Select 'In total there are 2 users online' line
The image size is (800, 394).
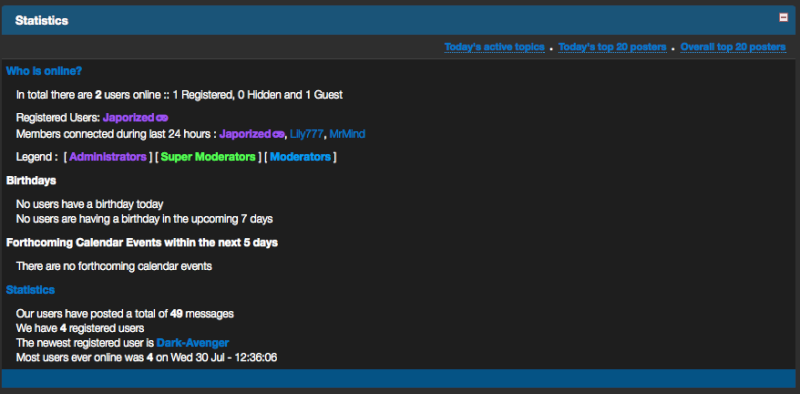[180, 95]
